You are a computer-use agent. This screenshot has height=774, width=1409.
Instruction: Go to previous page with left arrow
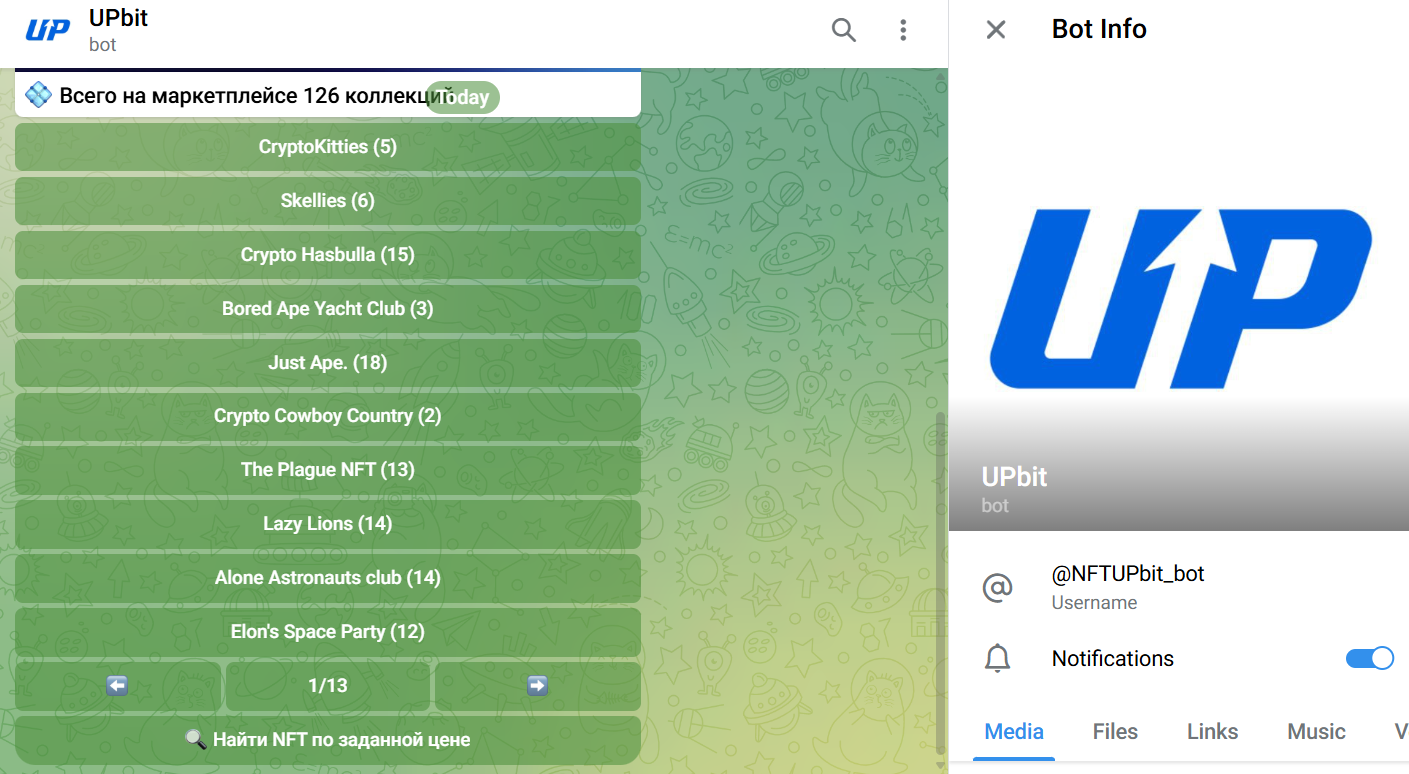coord(118,686)
